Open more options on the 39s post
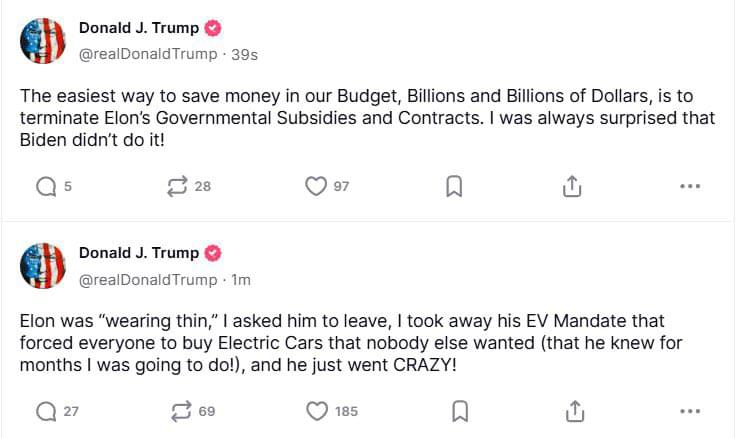 click(690, 186)
